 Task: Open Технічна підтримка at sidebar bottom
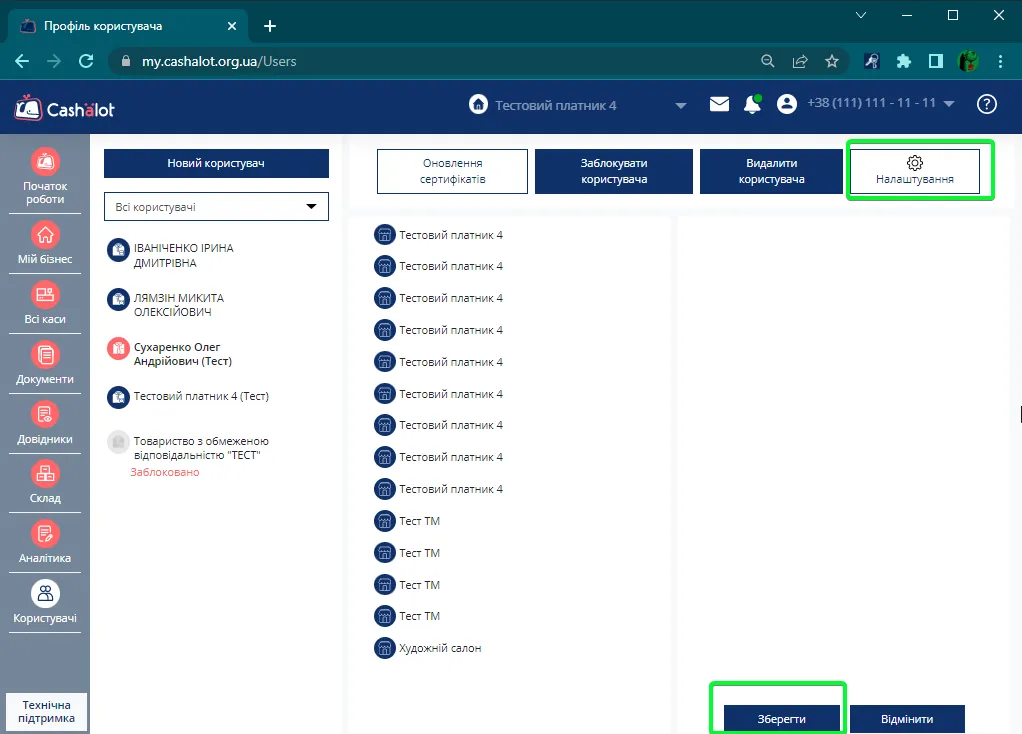coord(46,712)
